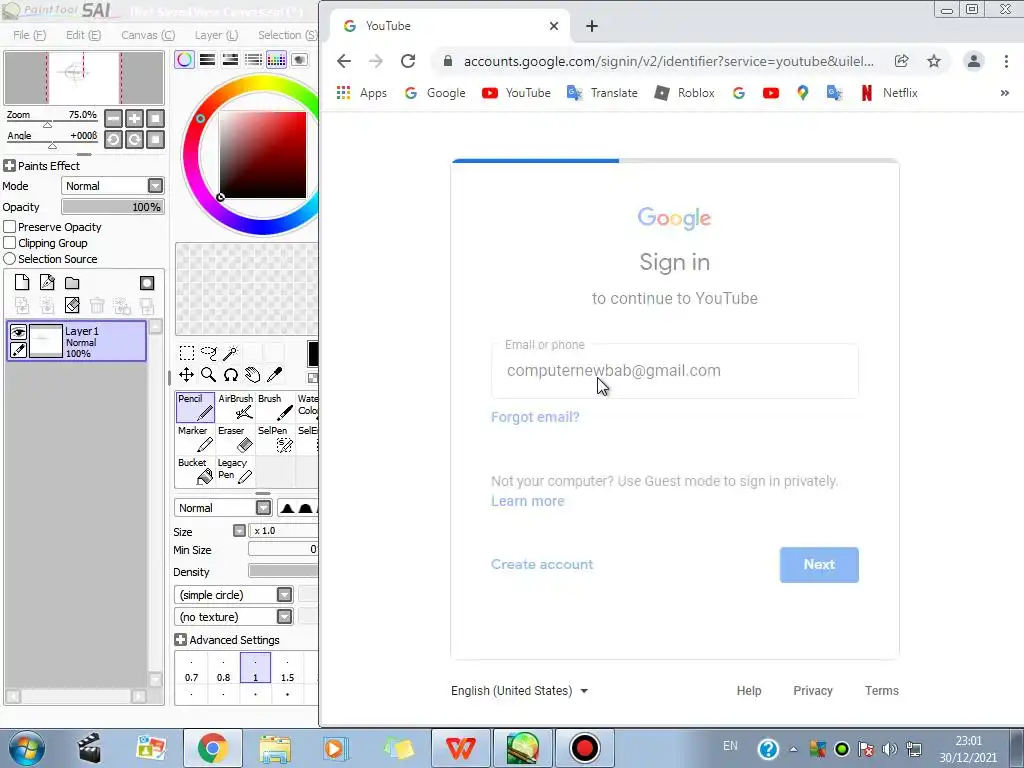Toggle the HSV slider panel
Image resolution: width=1024 pixels, height=768 pixels.
click(231, 60)
